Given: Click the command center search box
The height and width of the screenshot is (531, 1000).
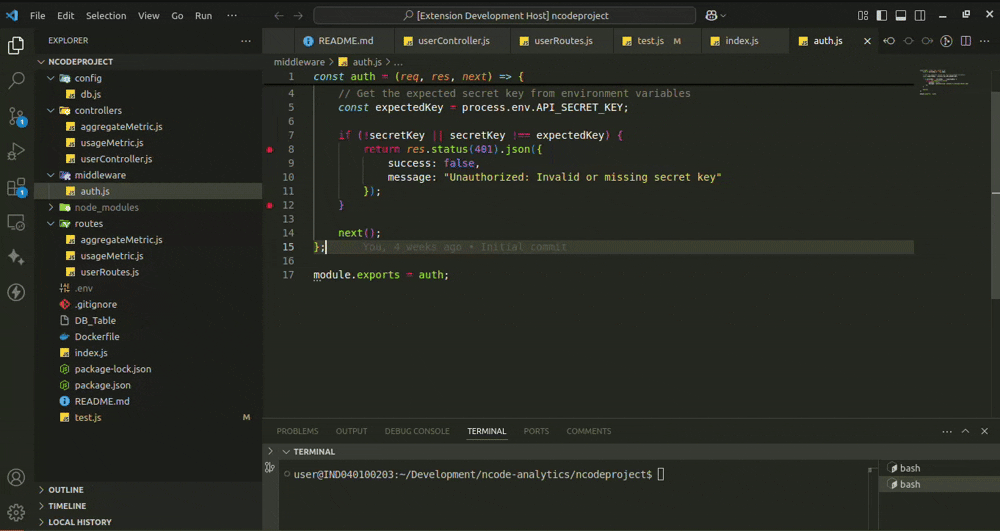Looking at the screenshot, I should (x=504, y=15).
